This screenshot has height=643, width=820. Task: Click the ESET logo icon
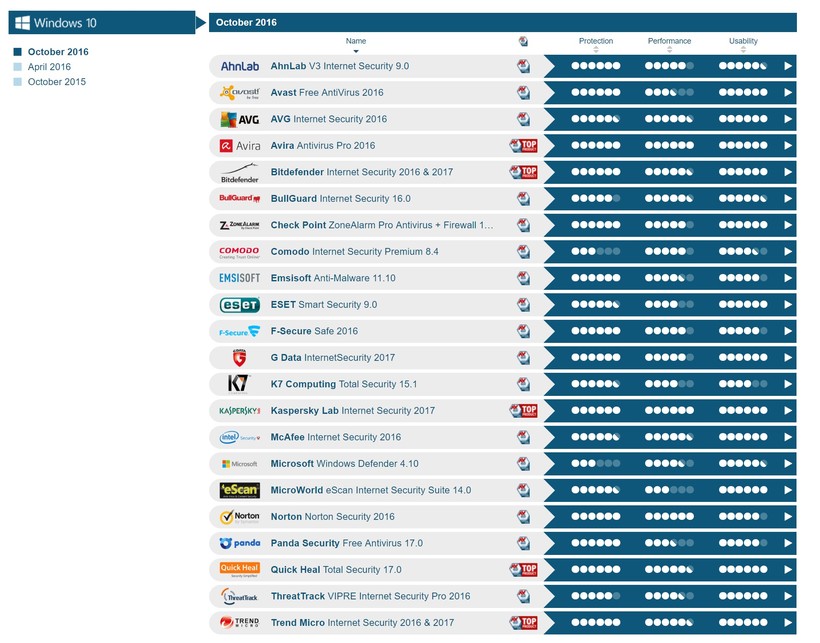240,305
